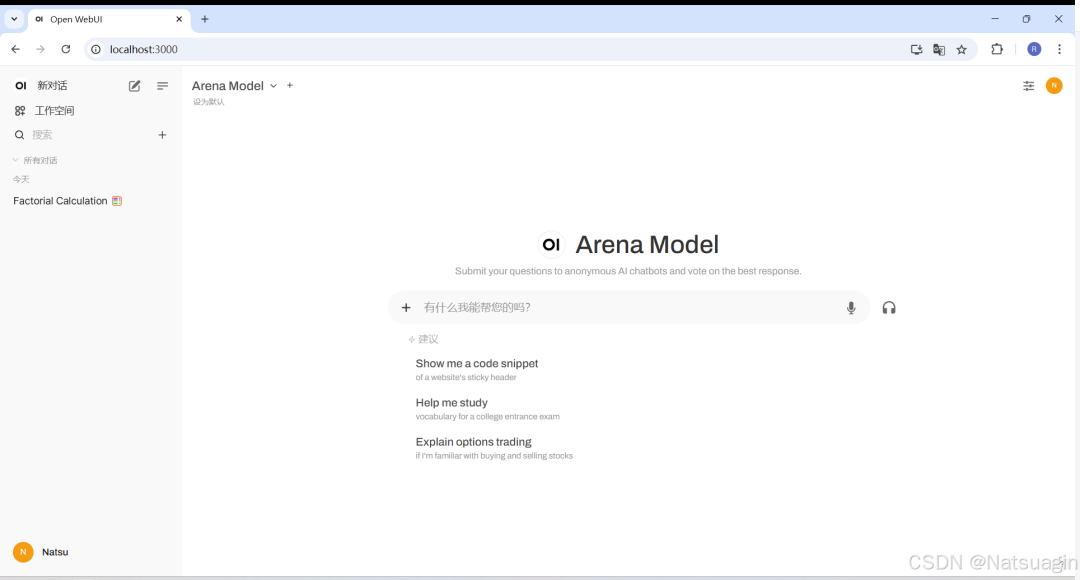Open the Factorial Calculation chat
1080x580 pixels.
point(68,201)
